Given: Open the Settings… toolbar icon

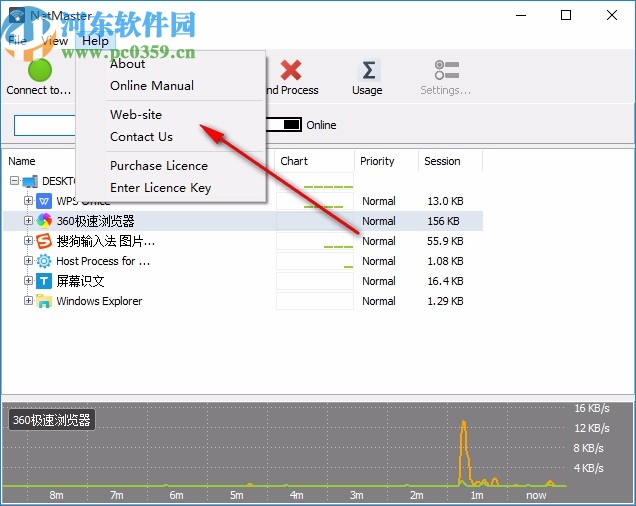Looking at the screenshot, I should 446,70.
